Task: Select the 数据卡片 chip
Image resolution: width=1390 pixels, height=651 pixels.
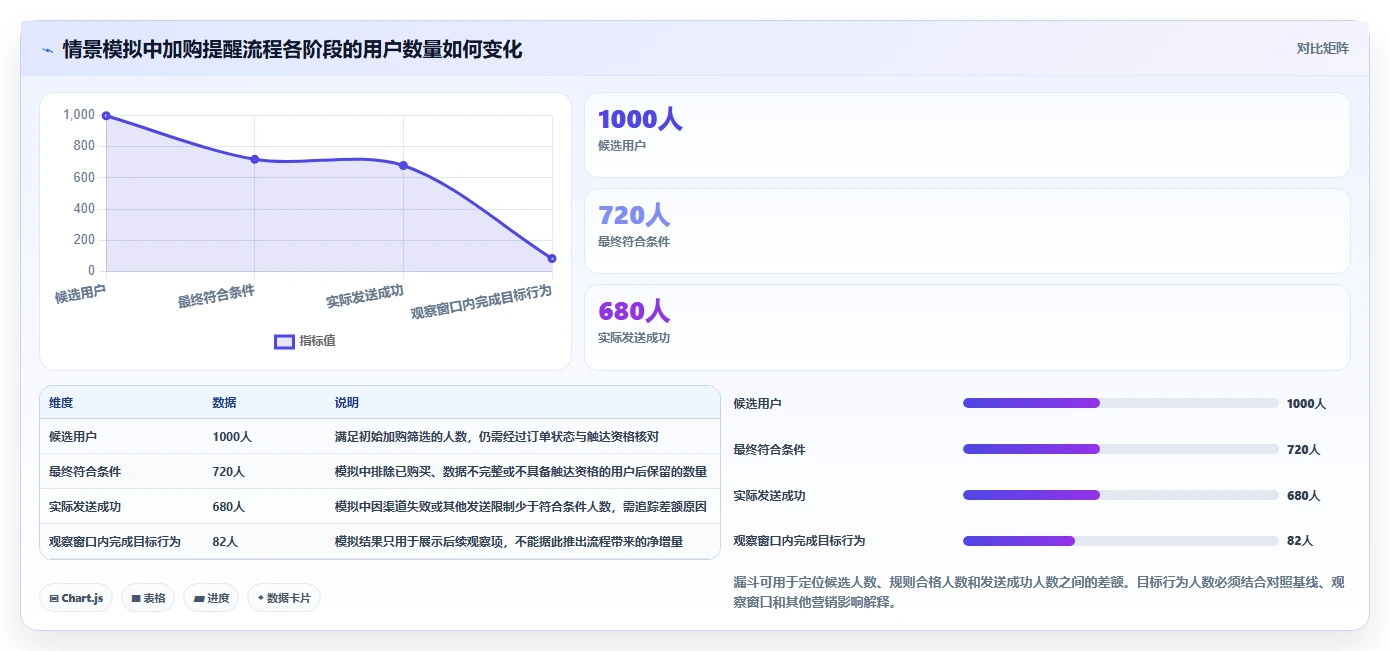Action: coord(284,598)
